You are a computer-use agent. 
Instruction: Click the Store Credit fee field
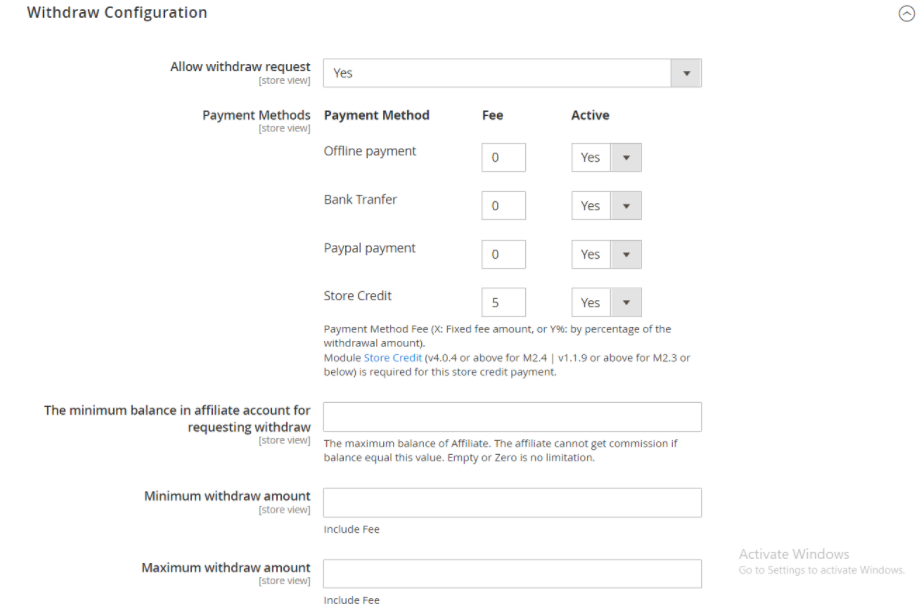pos(503,303)
